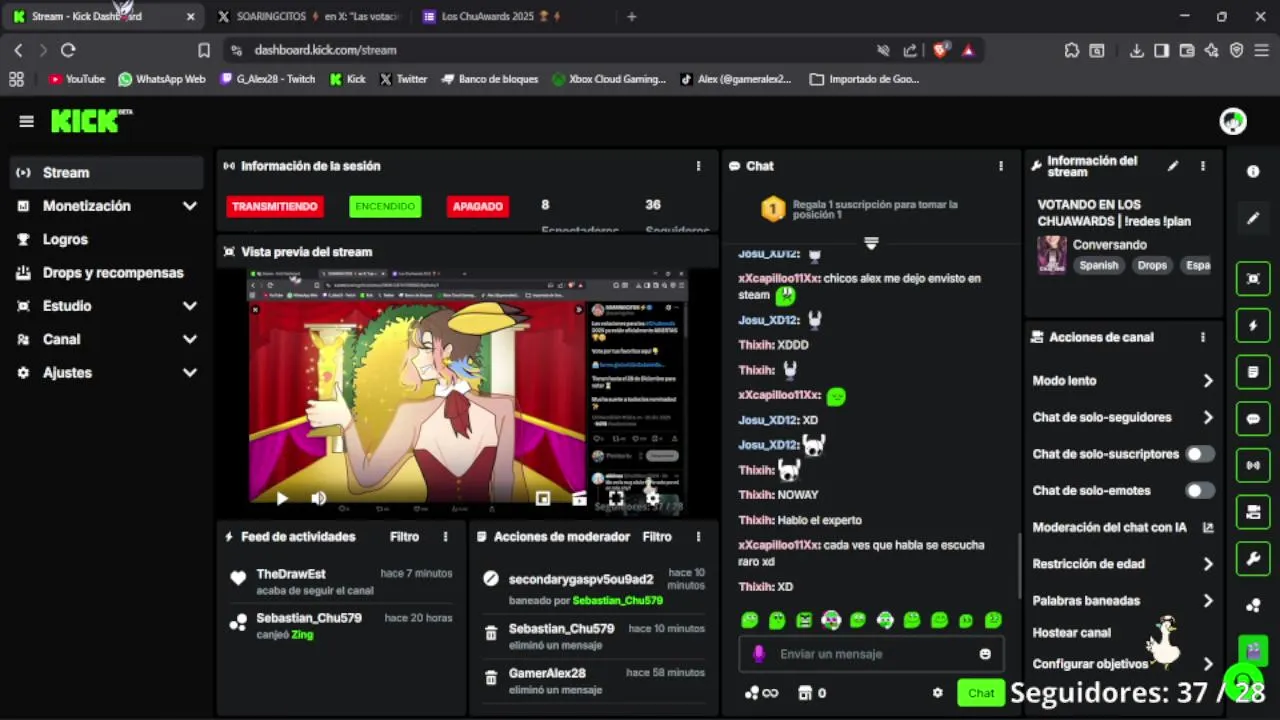Viewport: 1280px width, 720px height.
Task: Toggle the wrench icon in right sidebar
Action: [1253, 558]
